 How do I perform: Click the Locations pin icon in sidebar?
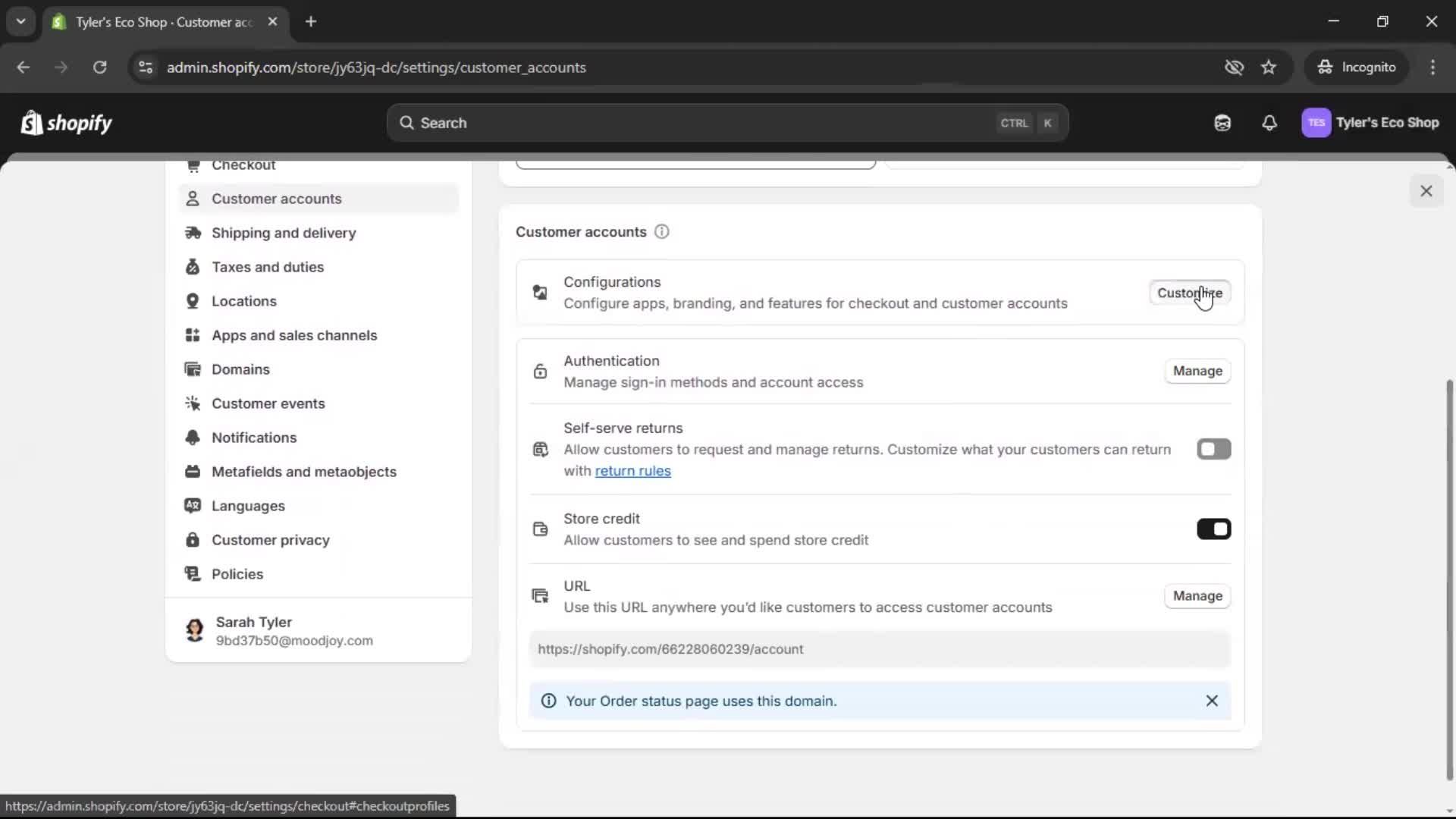193,301
